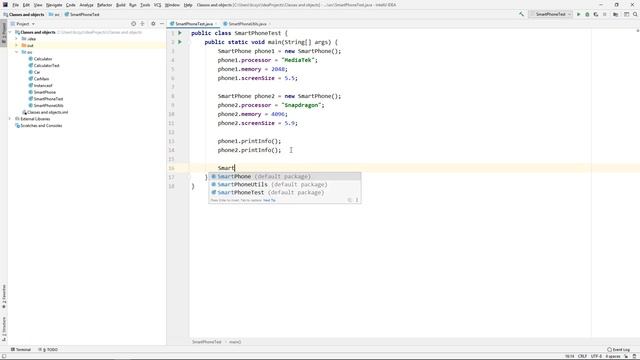
Task: Open the Project side tool tab
Action: pos(4,33)
